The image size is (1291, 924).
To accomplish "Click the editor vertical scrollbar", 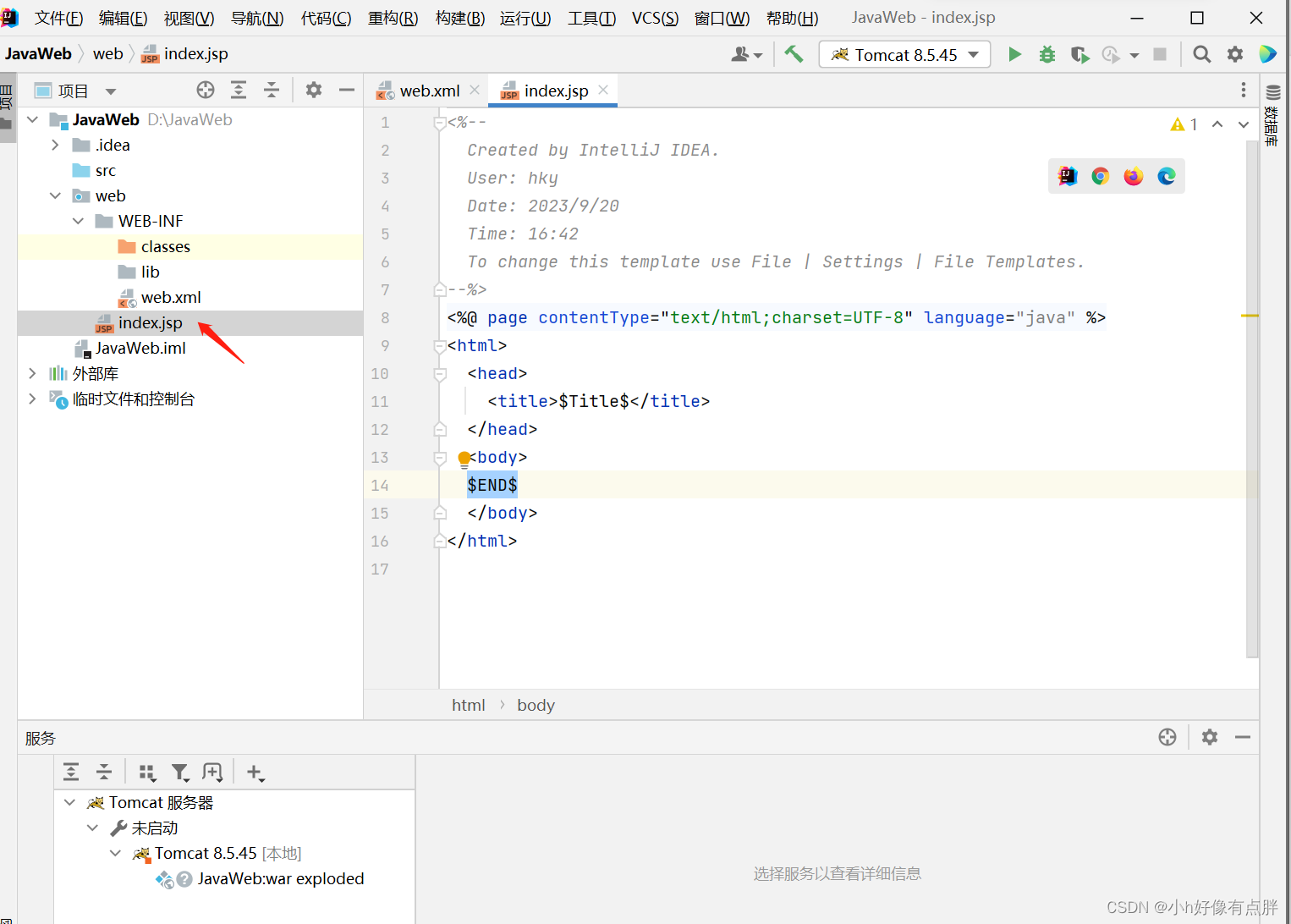I will pos(1252,399).
